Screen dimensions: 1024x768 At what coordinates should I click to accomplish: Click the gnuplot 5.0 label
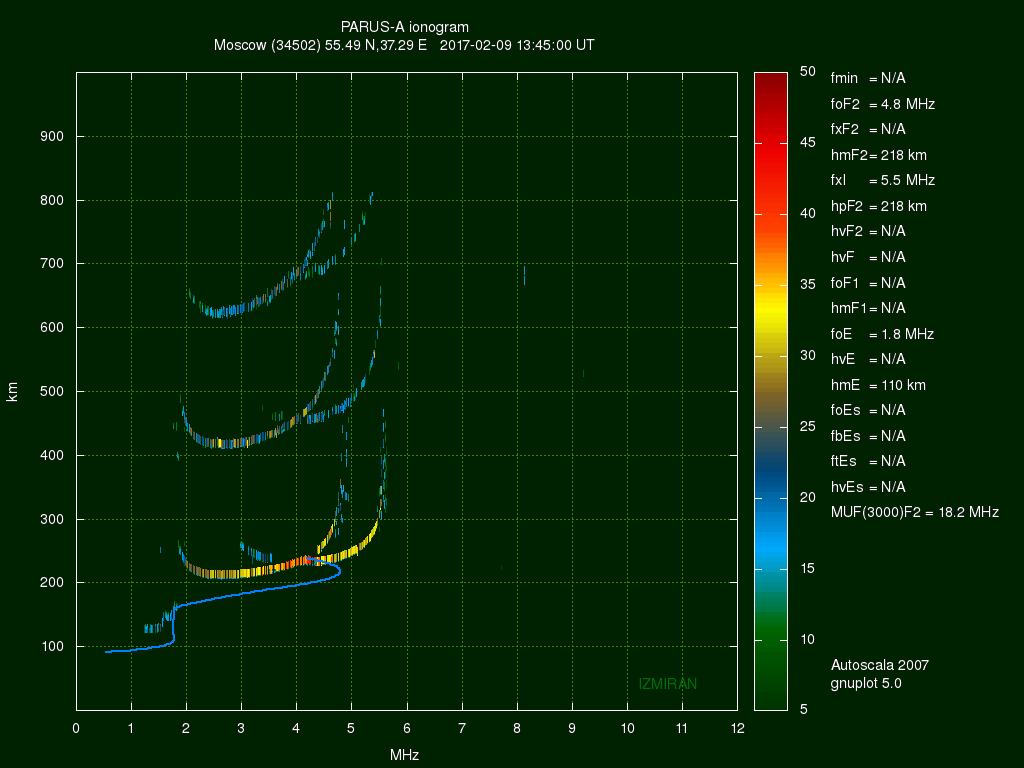click(x=866, y=683)
